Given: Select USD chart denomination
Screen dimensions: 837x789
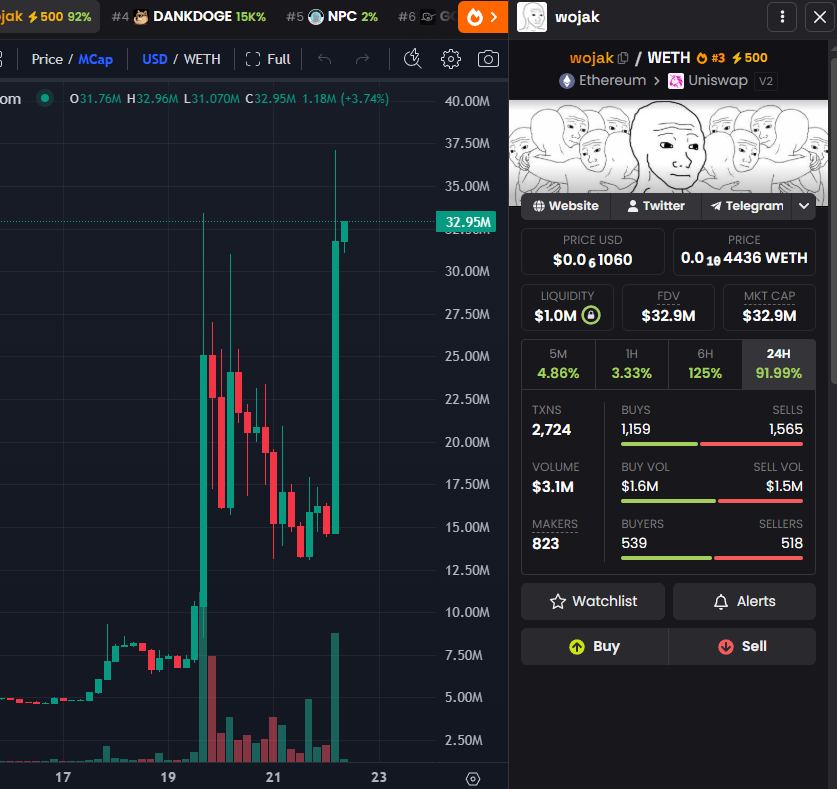Looking at the screenshot, I should pyautogui.click(x=155, y=59).
